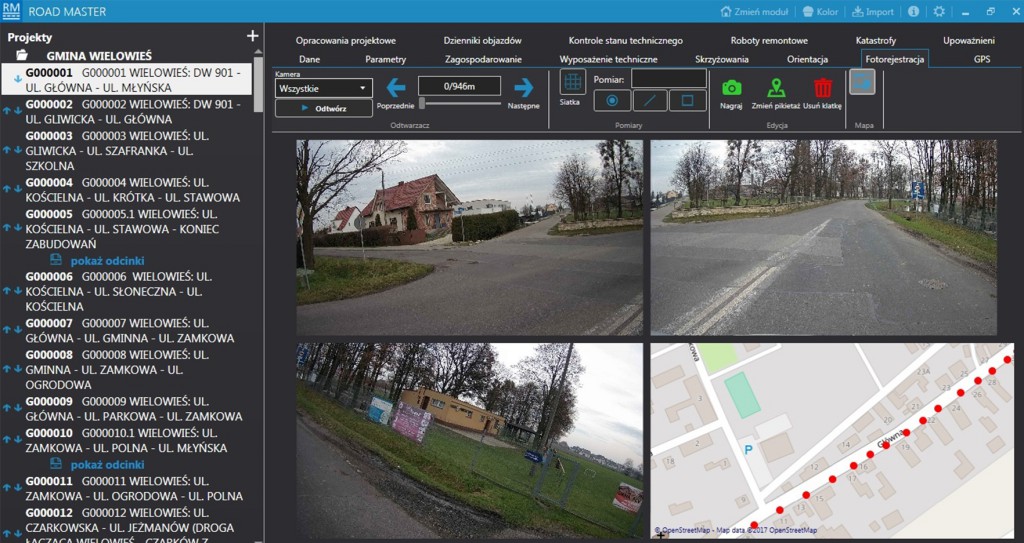Click the Następne right arrow icon

coord(524,88)
